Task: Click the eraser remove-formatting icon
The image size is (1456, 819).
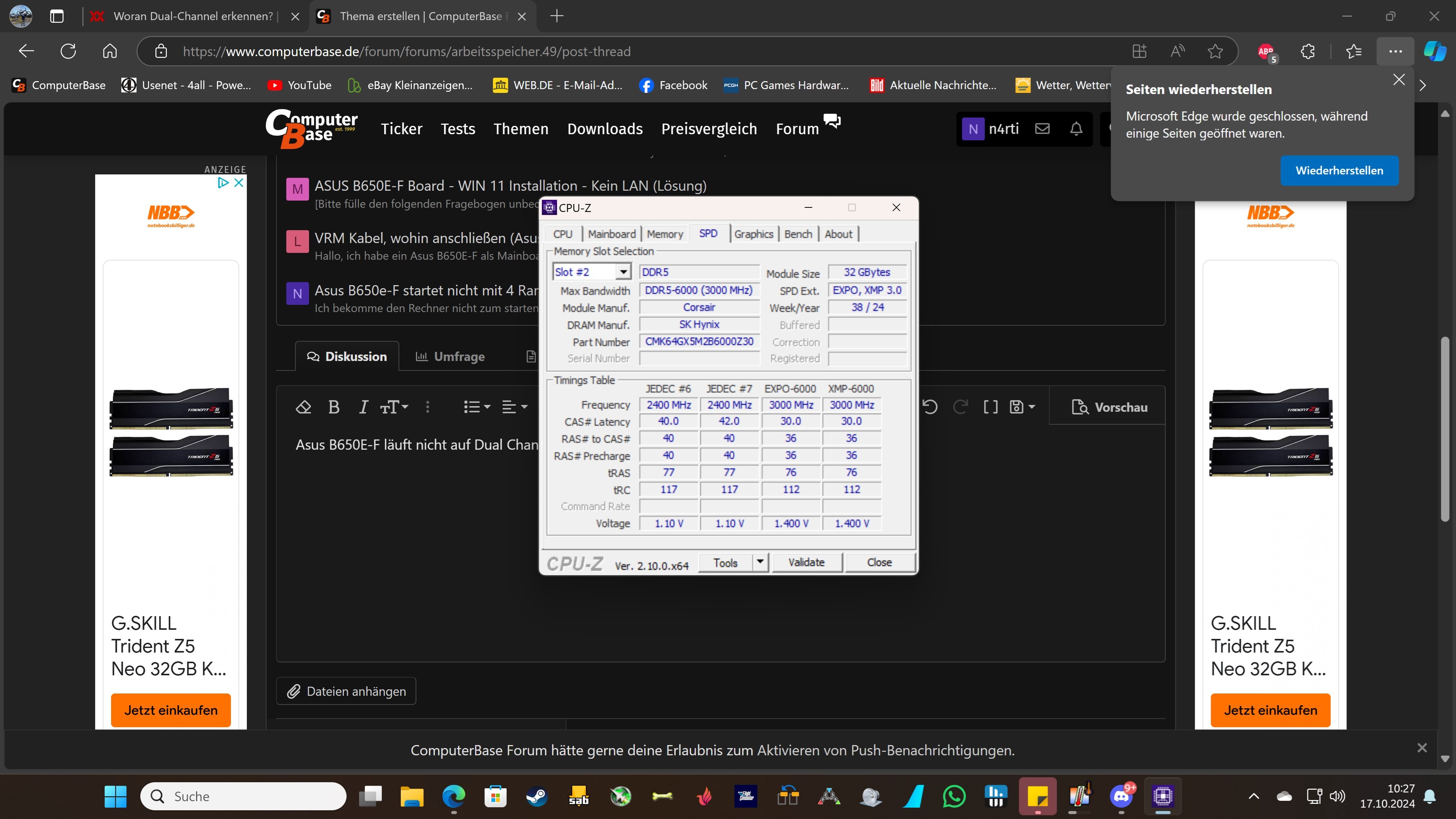Action: click(x=303, y=407)
